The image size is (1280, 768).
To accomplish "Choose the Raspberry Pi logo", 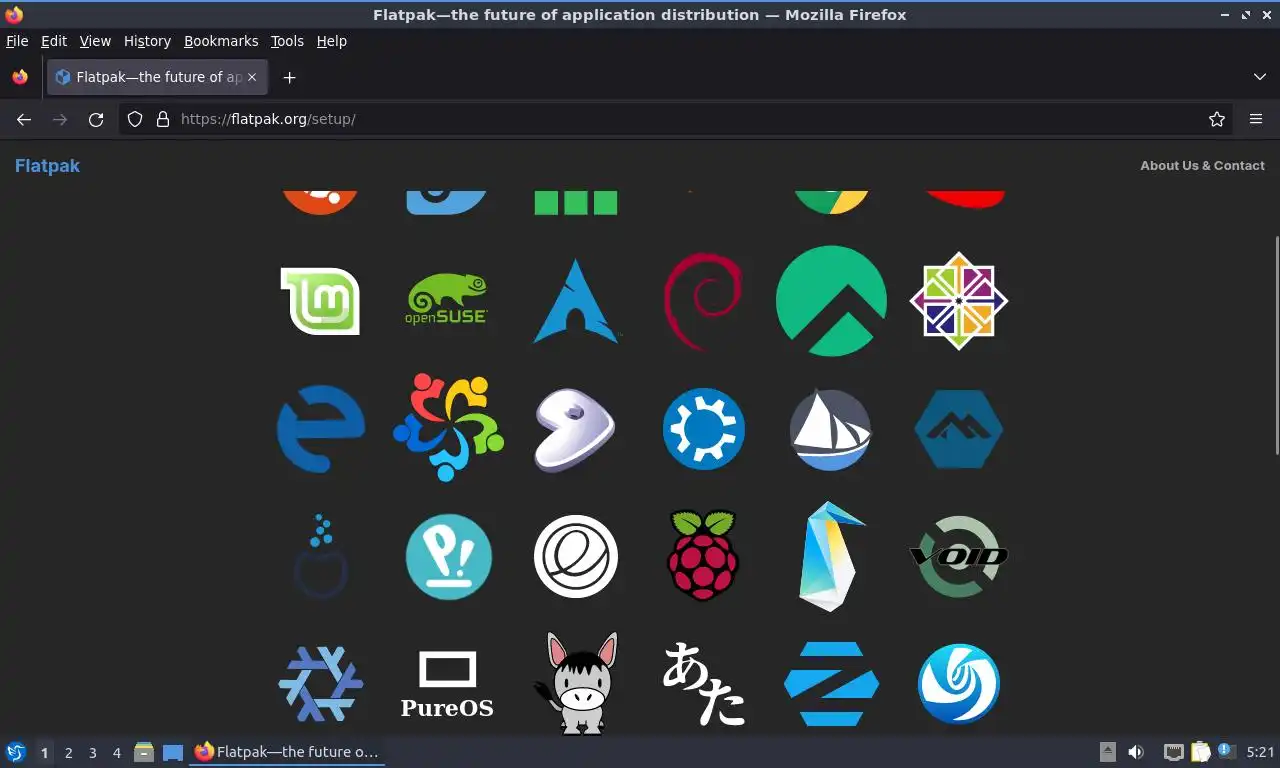I will coord(703,556).
